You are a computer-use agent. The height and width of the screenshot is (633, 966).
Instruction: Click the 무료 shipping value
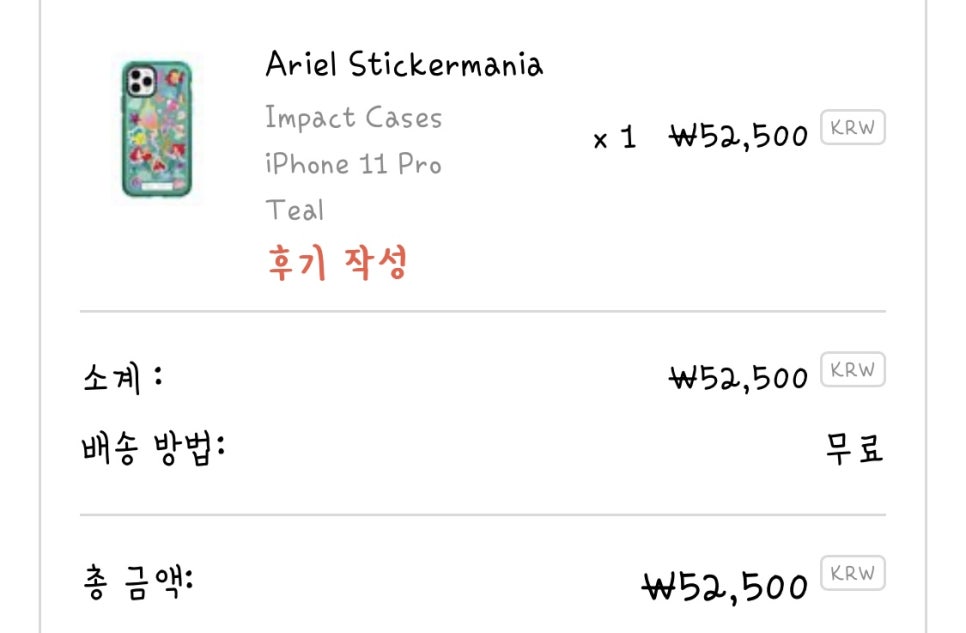(x=854, y=450)
